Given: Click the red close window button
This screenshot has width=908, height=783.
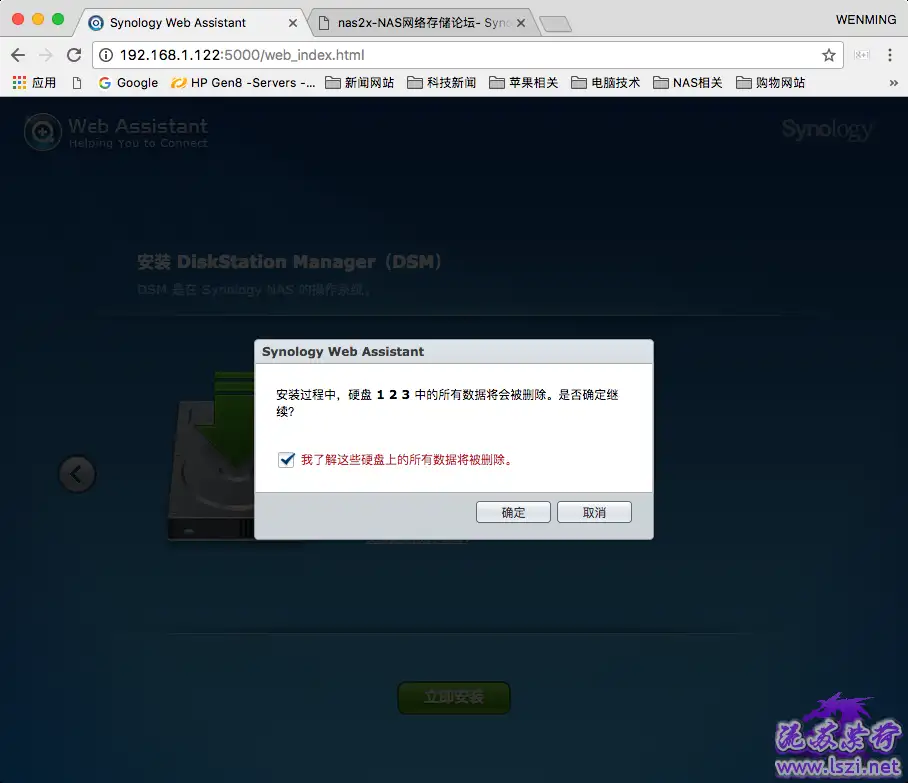Looking at the screenshot, I should pyautogui.click(x=18, y=19).
